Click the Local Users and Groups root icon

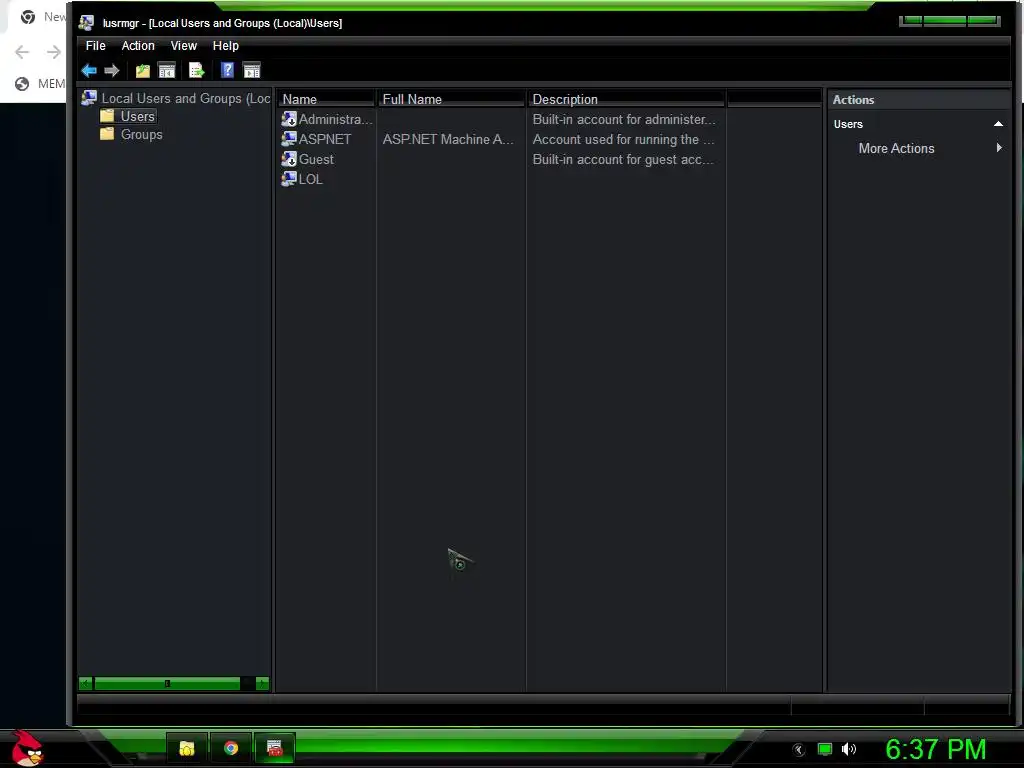coord(89,98)
